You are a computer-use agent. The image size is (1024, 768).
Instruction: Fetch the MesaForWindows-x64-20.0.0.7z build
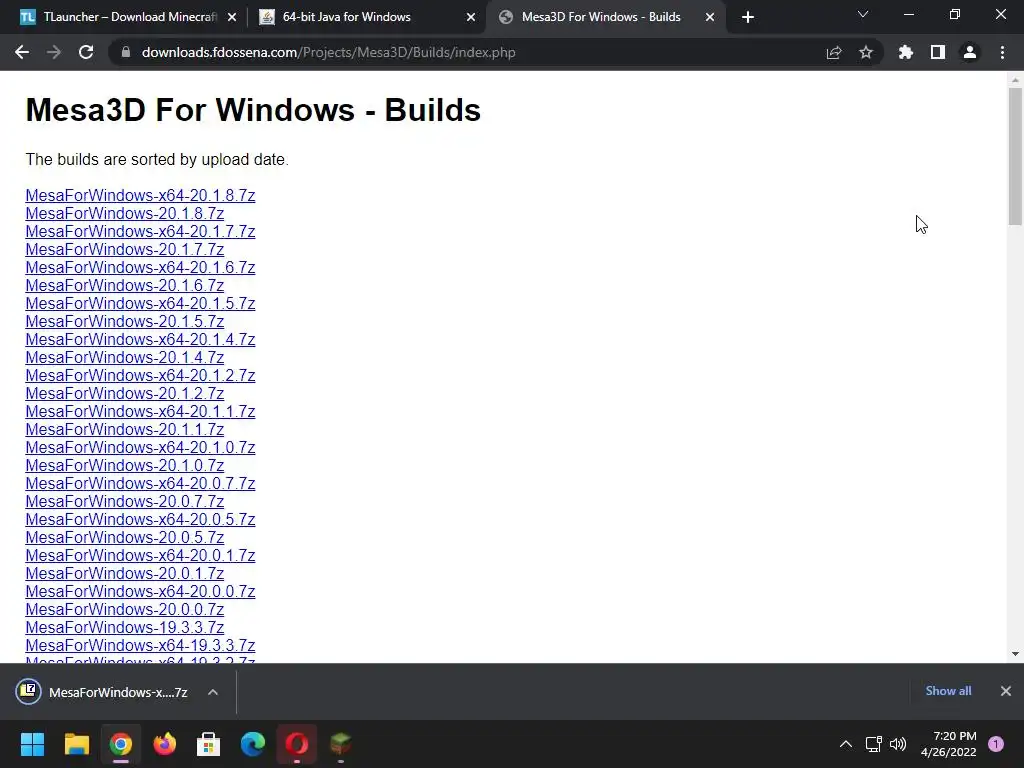tap(140, 592)
